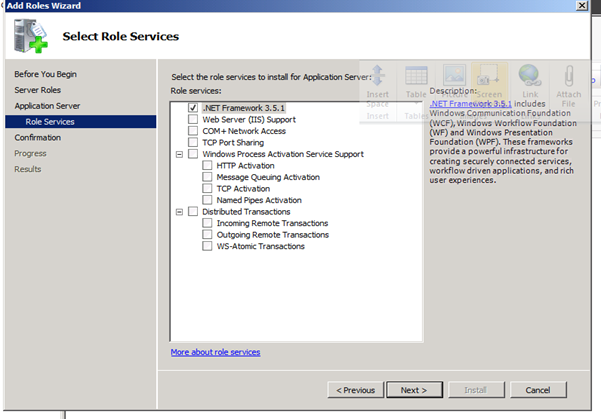
Task: Collapse the Distributed Transactions tree node
Action: (x=179, y=212)
